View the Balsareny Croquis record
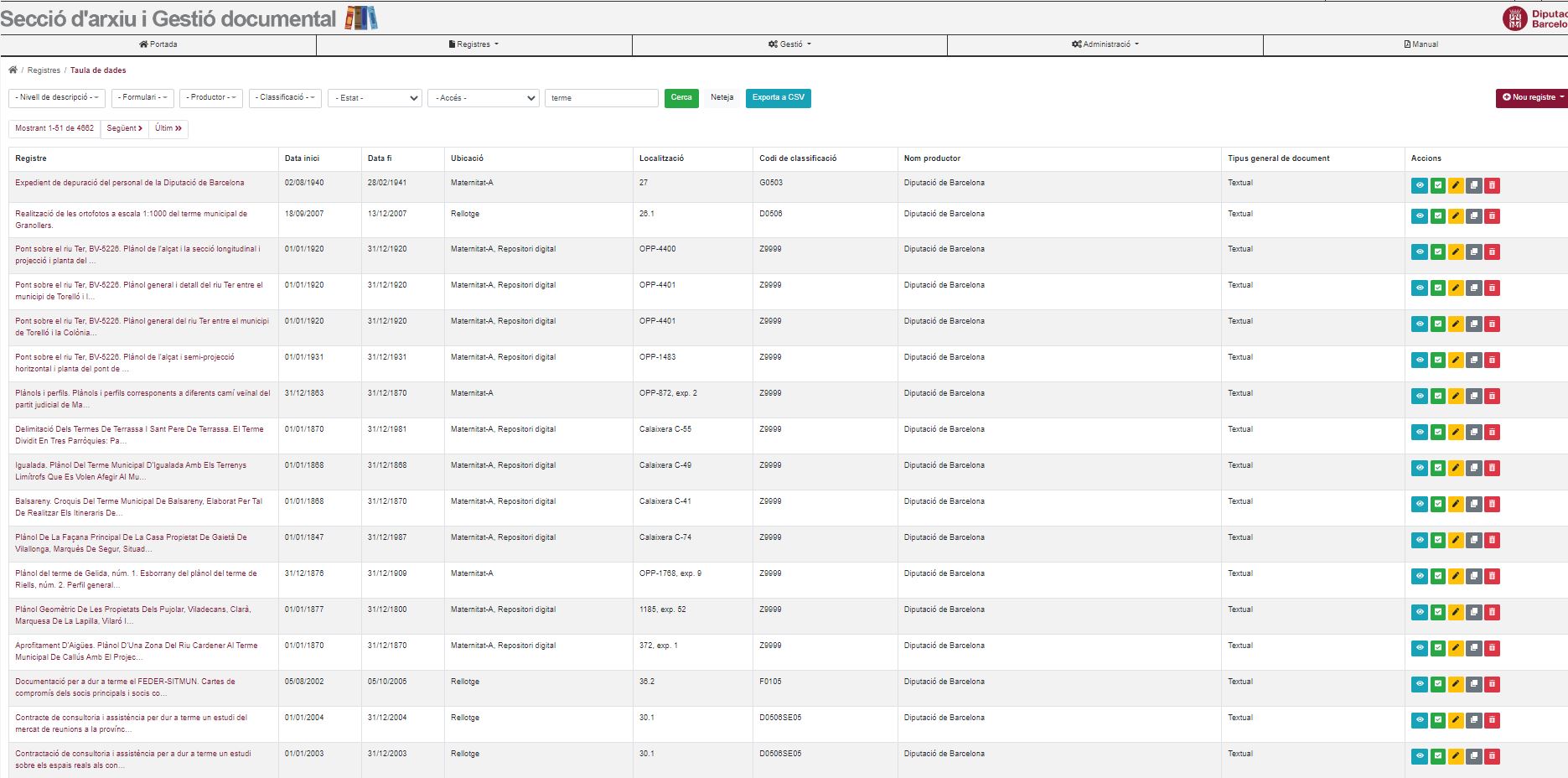 point(1419,504)
